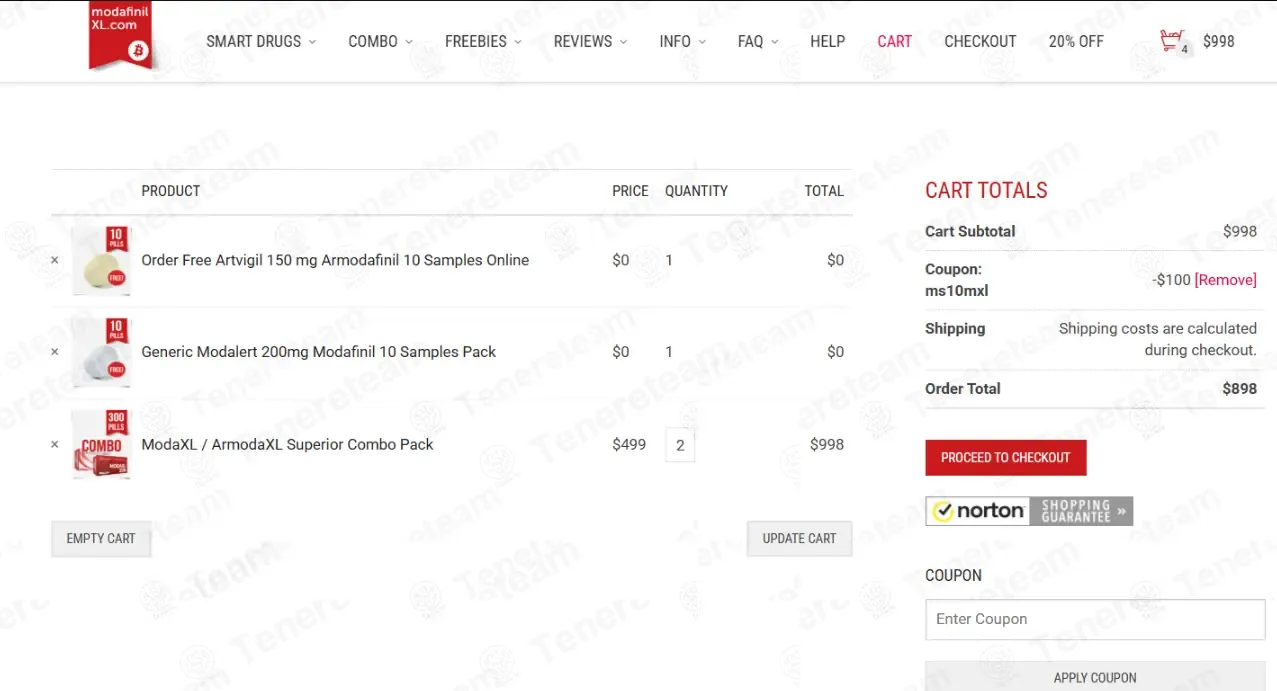Go to the Checkout menu item
1277x691 pixels.
pos(980,41)
